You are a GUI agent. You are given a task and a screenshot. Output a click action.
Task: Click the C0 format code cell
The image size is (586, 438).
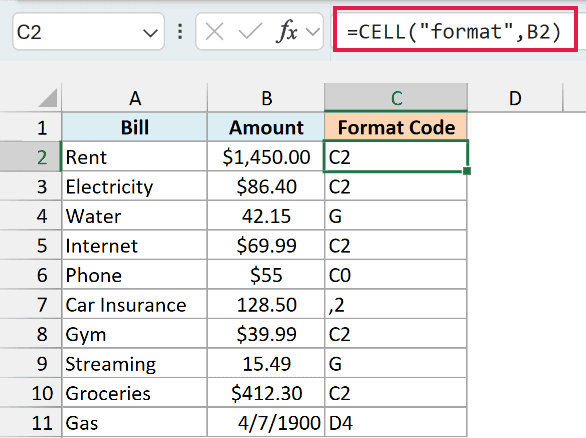click(396, 275)
